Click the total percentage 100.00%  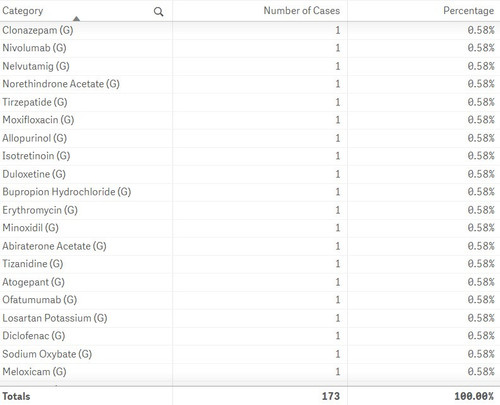pos(474,396)
